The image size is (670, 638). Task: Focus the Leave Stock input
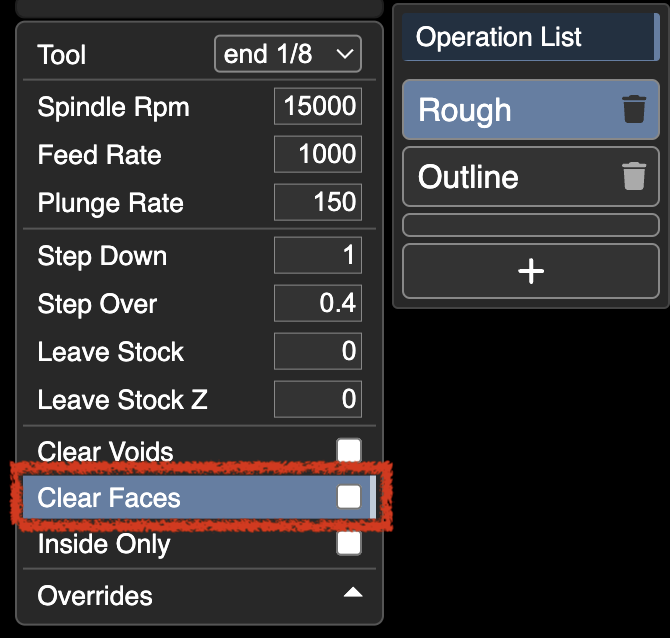pyautogui.click(x=318, y=351)
